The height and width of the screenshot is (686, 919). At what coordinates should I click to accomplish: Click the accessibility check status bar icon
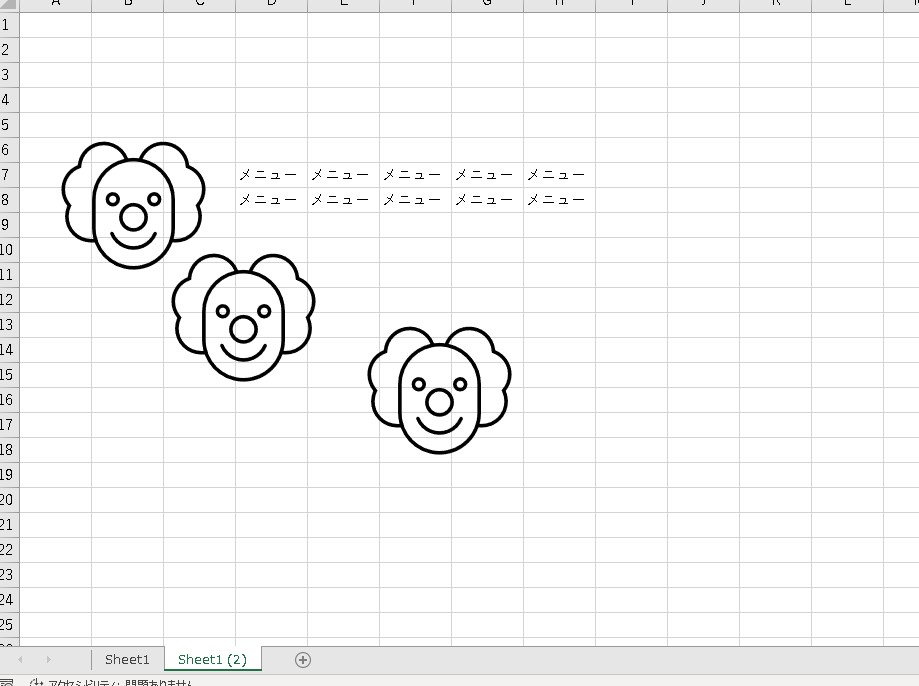36,683
